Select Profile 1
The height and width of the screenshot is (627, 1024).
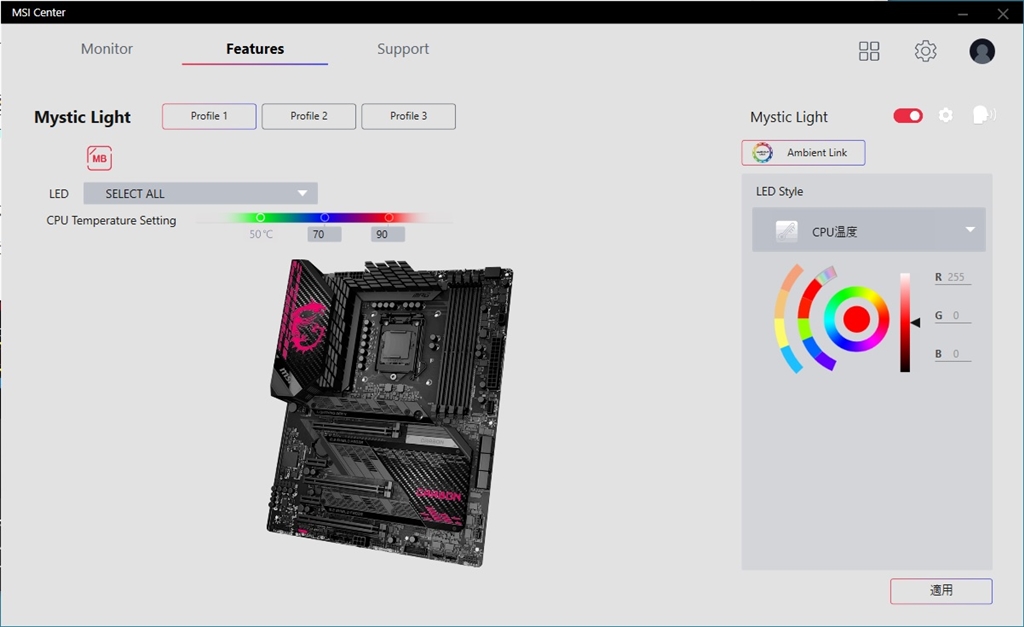[x=209, y=116]
